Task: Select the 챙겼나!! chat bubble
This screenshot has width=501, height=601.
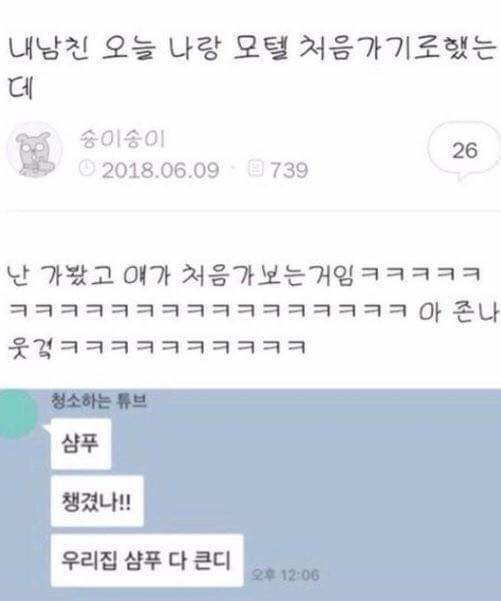Action: click(97, 501)
